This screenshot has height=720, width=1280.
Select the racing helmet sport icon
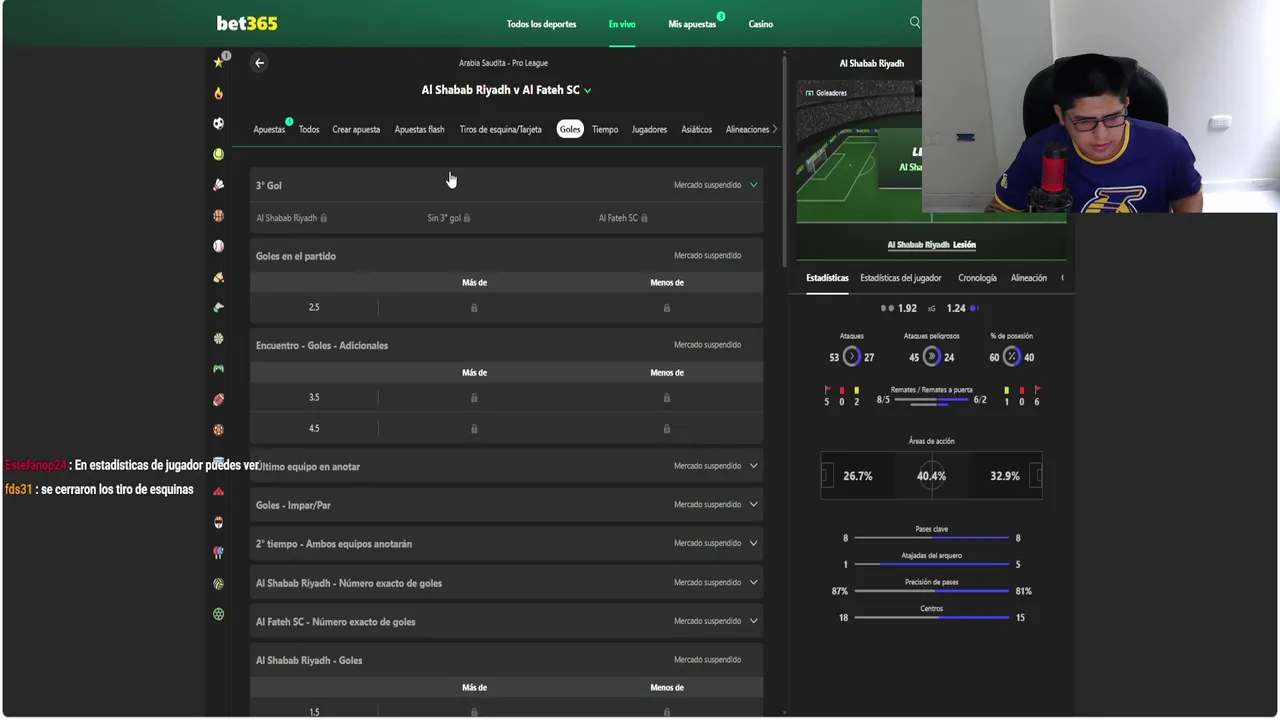(218, 522)
